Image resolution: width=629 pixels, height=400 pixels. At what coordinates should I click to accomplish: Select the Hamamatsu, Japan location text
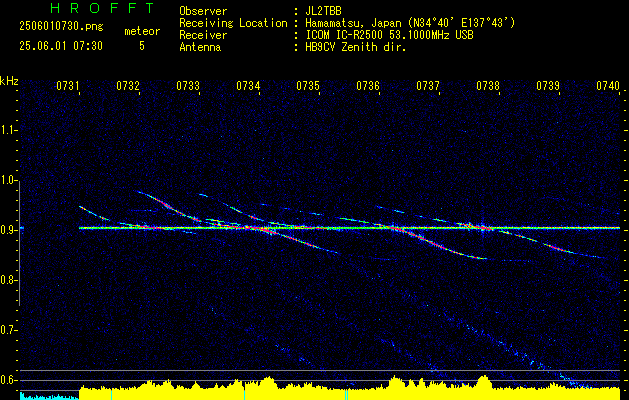pos(410,23)
